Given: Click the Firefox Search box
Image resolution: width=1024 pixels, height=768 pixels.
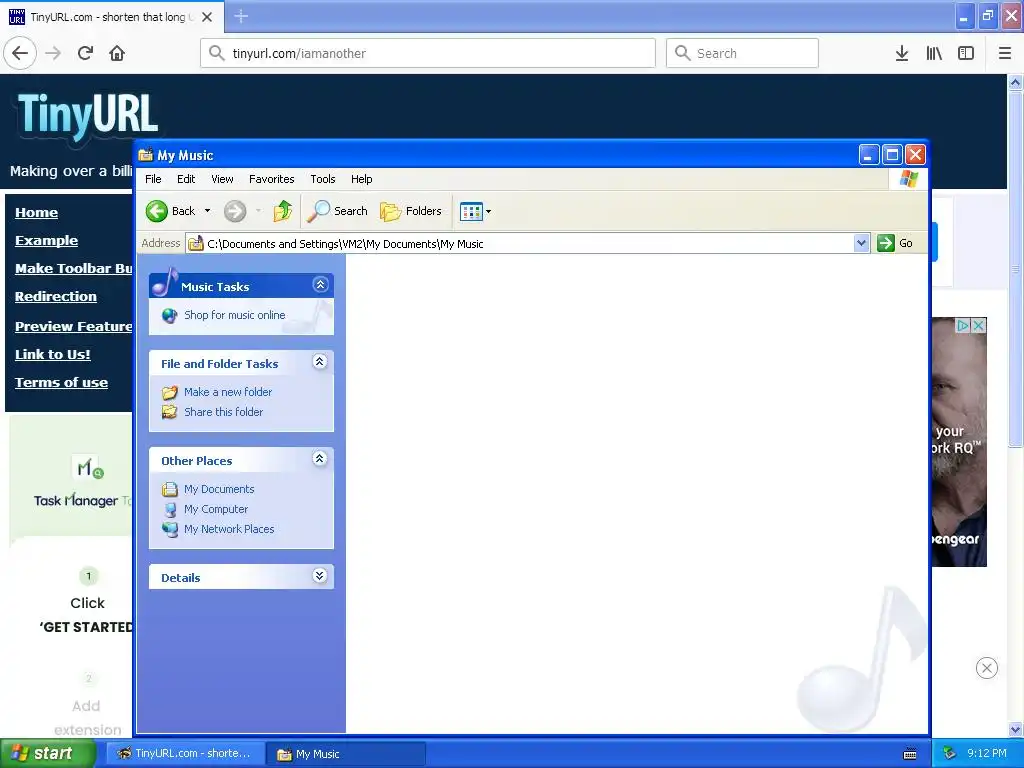Looking at the screenshot, I should click(742, 53).
